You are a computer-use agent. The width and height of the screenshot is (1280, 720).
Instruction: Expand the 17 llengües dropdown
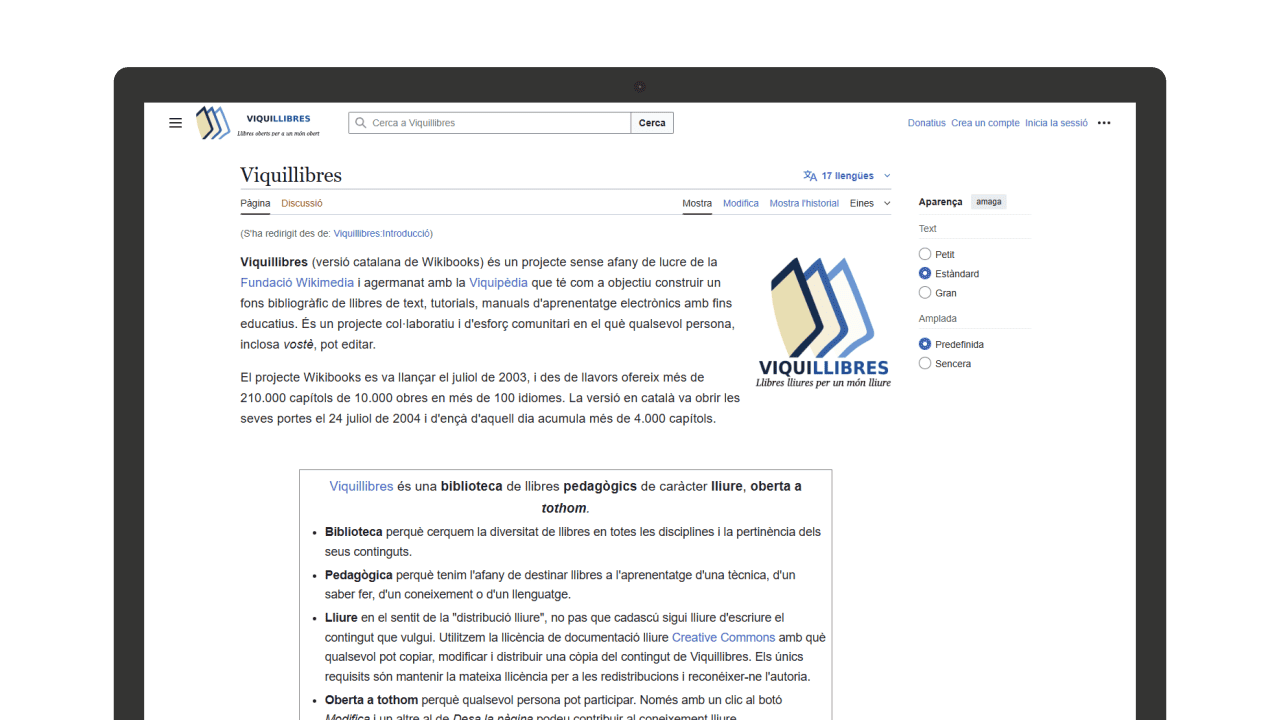[847, 176]
